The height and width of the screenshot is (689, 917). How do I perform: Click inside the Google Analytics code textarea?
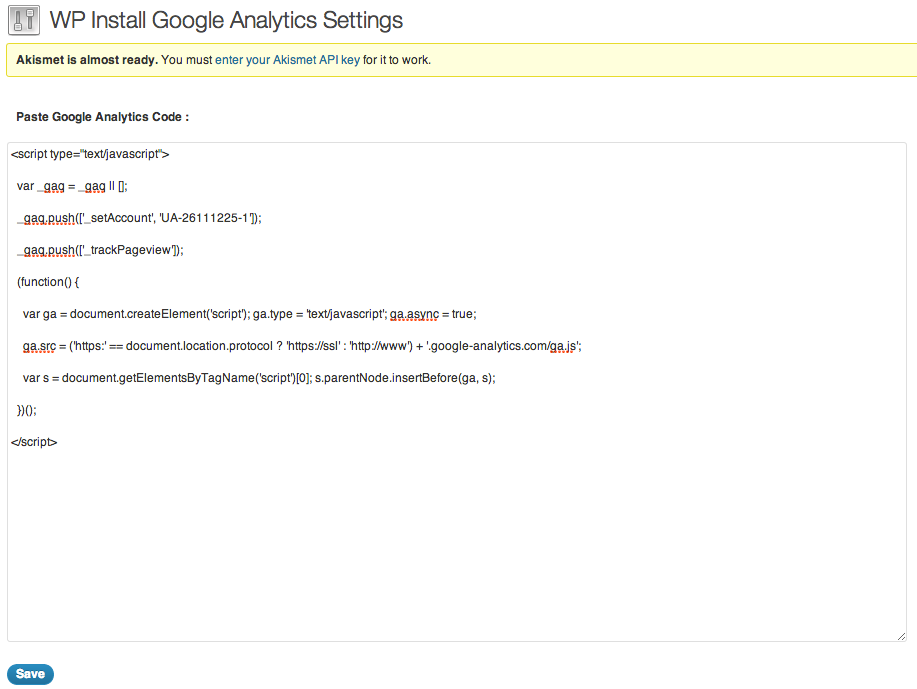coord(457,392)
